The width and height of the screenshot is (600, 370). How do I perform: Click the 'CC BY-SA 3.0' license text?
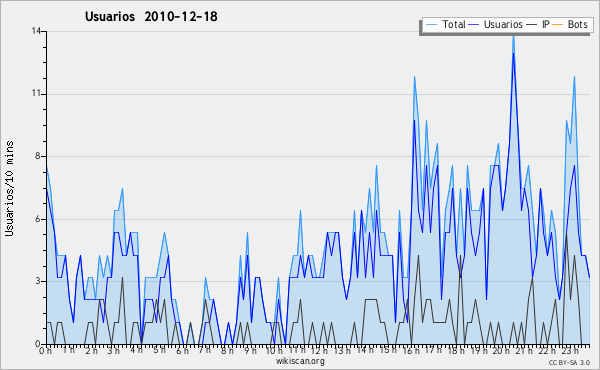[569, 363]
